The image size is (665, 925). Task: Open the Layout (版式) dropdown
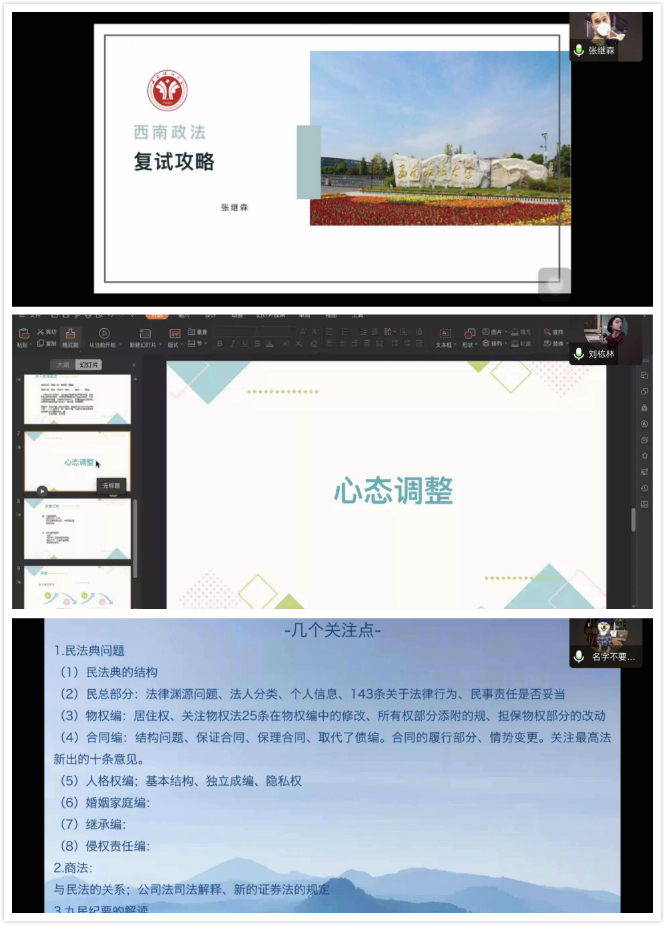tap(174, 344)
